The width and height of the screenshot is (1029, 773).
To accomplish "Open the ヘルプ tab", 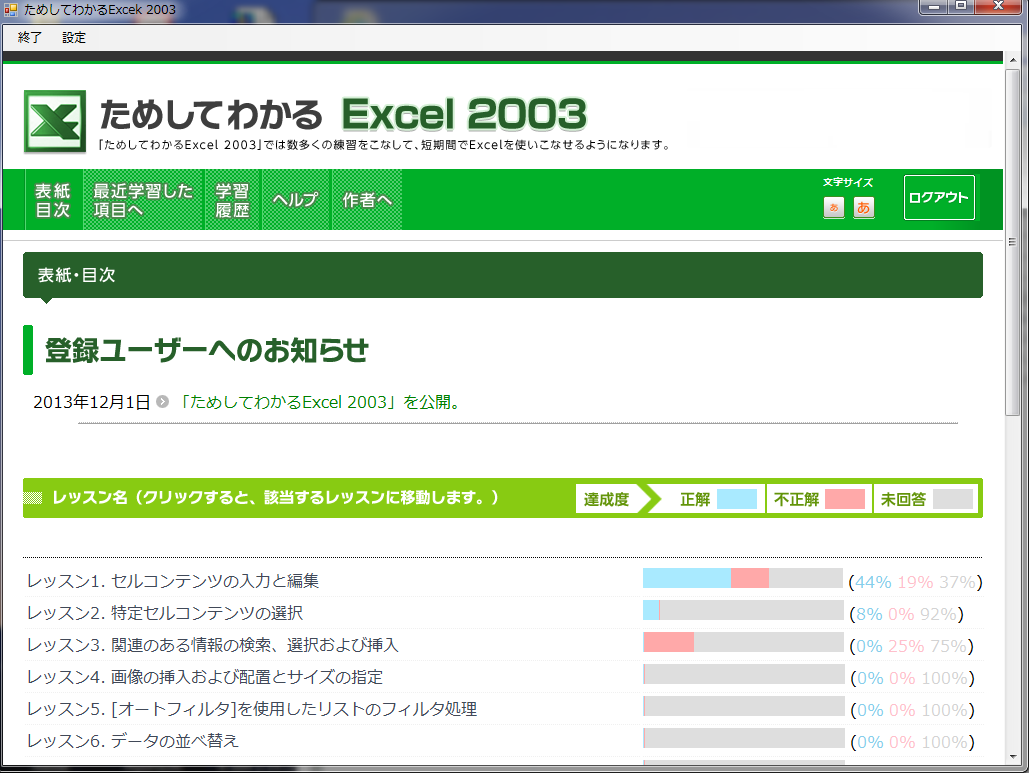I will [296, 200].
